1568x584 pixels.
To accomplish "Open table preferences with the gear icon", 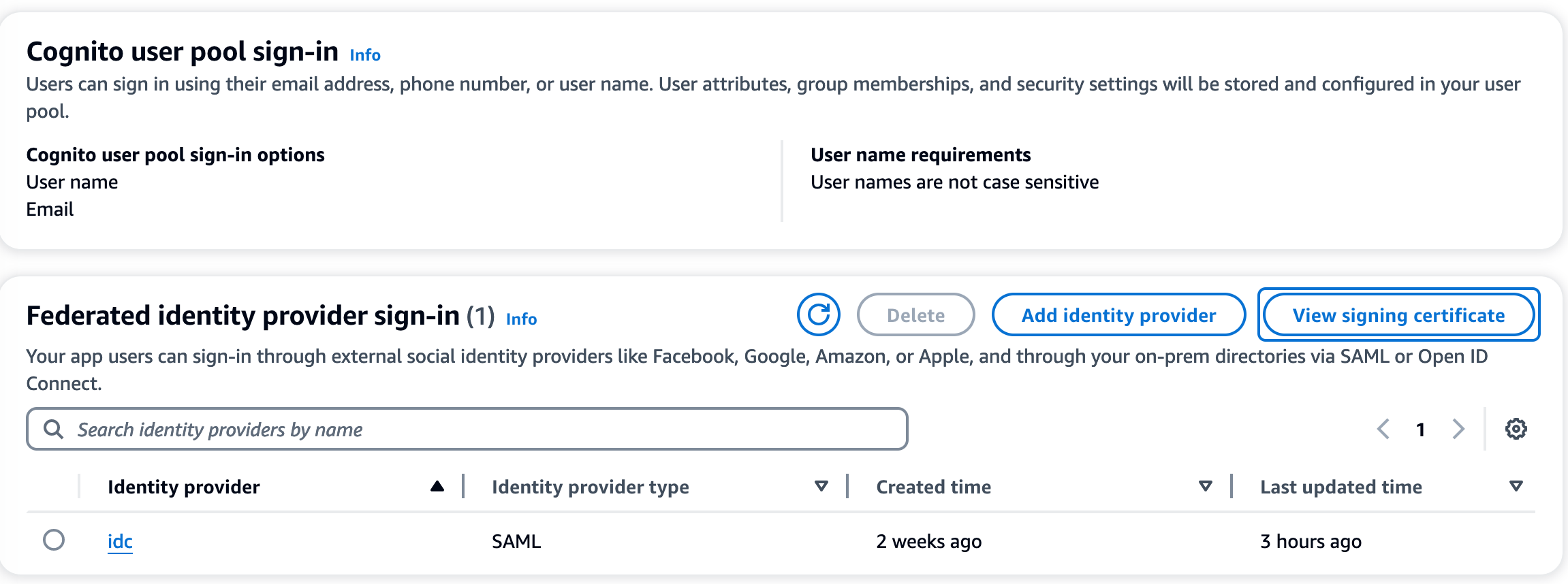I will pos(1516,429).
